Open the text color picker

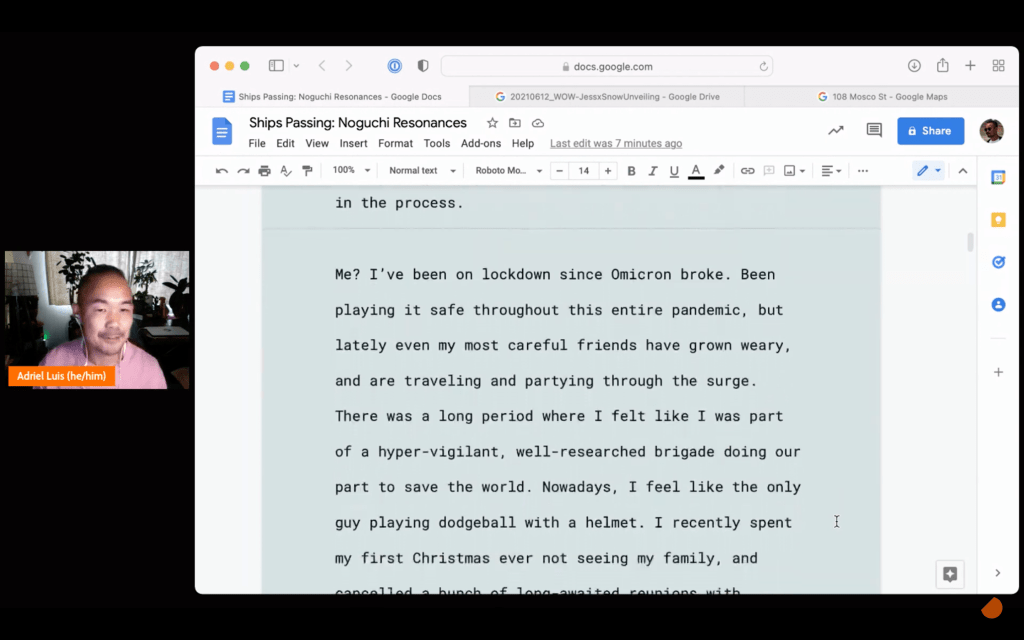click(696, 171)
